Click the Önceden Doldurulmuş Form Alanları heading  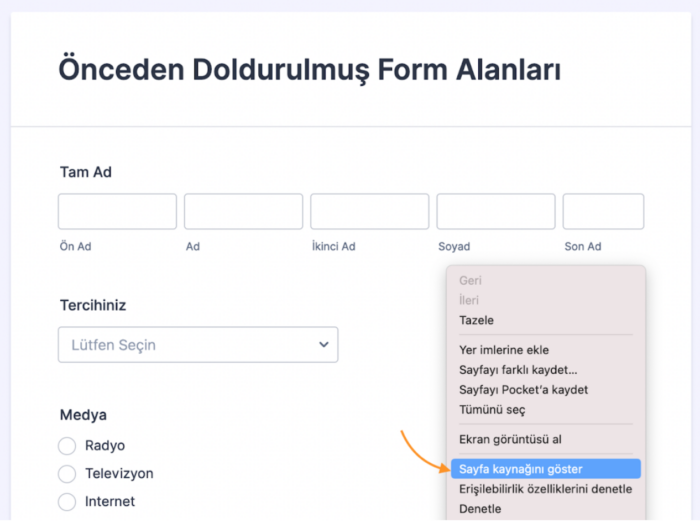click(x=309, y=70)
